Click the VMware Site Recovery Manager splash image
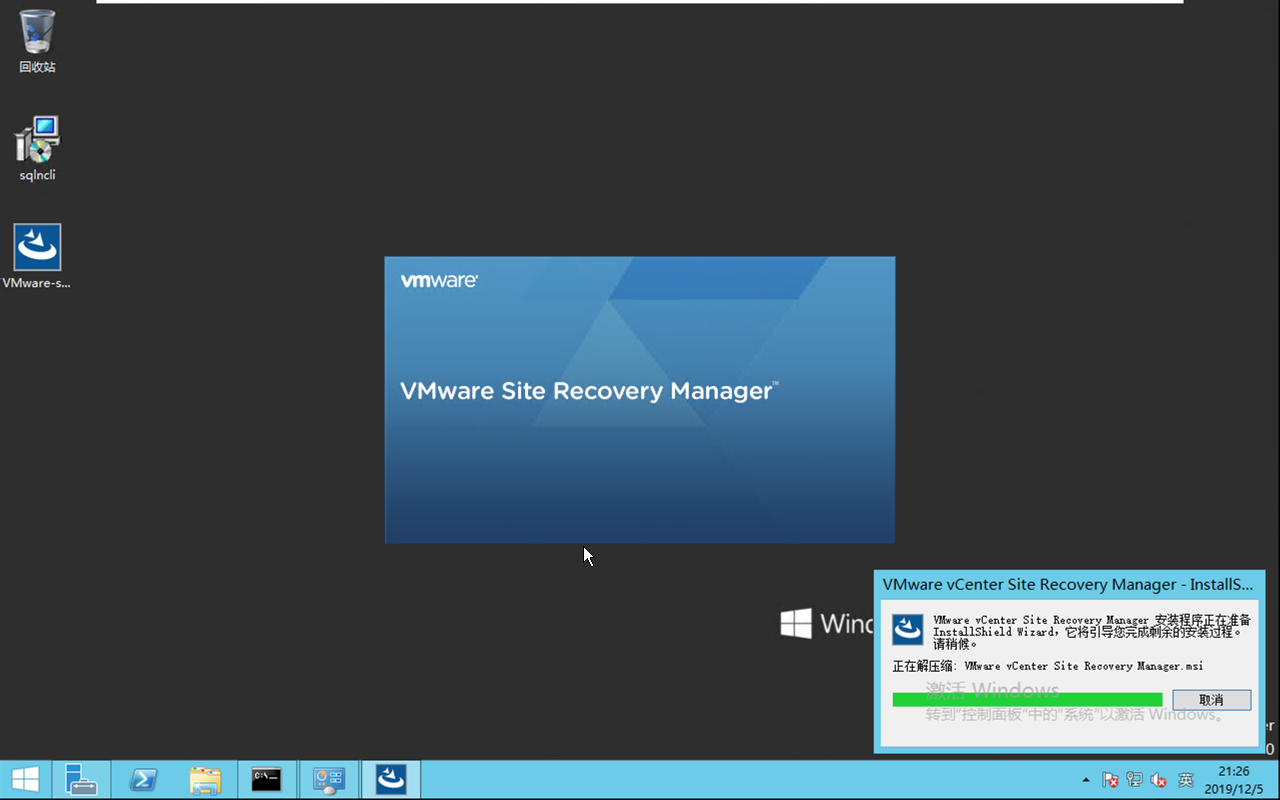The height and width of the screenshot is (800, 1280). tap(640, 400)
